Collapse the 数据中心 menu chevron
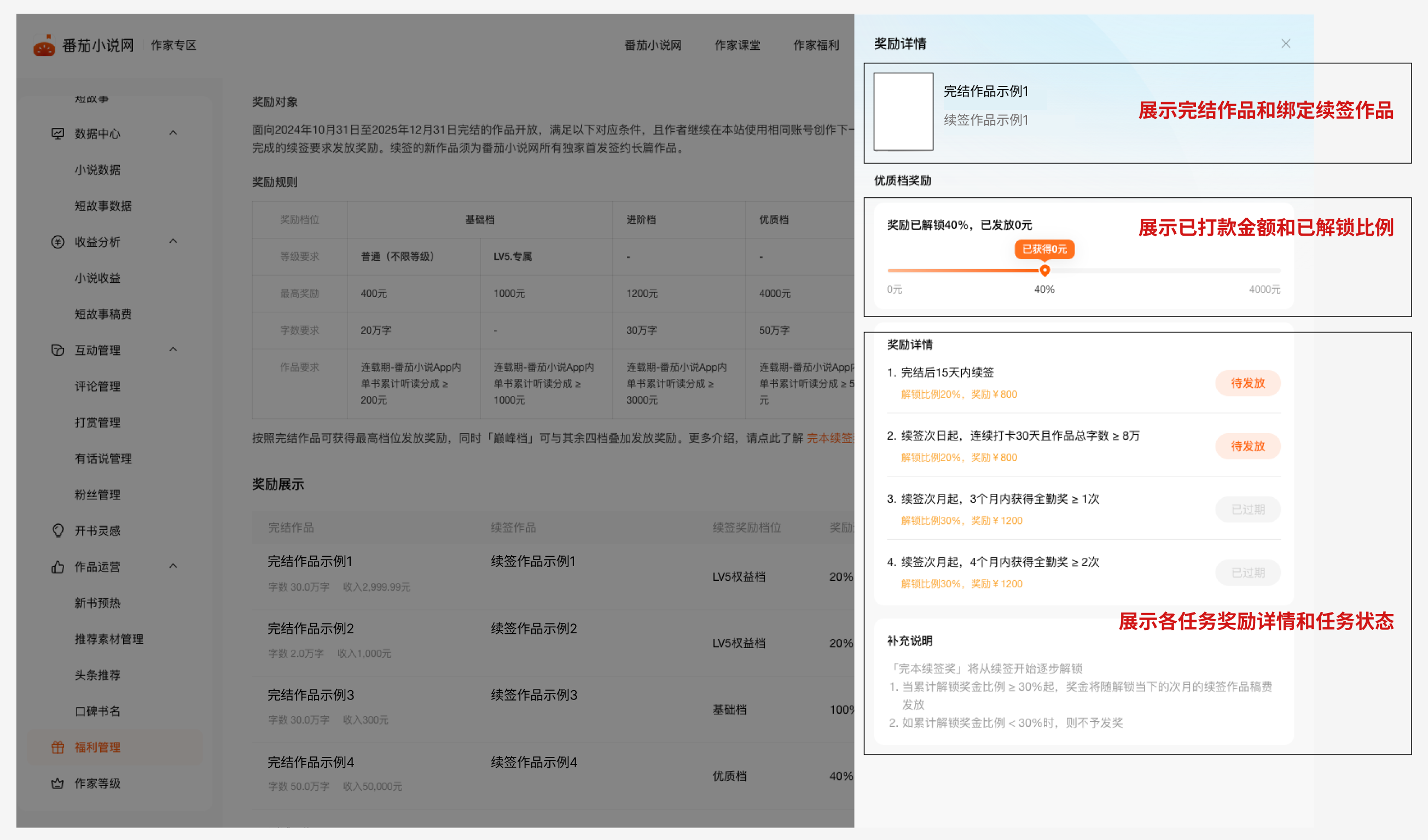 [x=173, y=133]
